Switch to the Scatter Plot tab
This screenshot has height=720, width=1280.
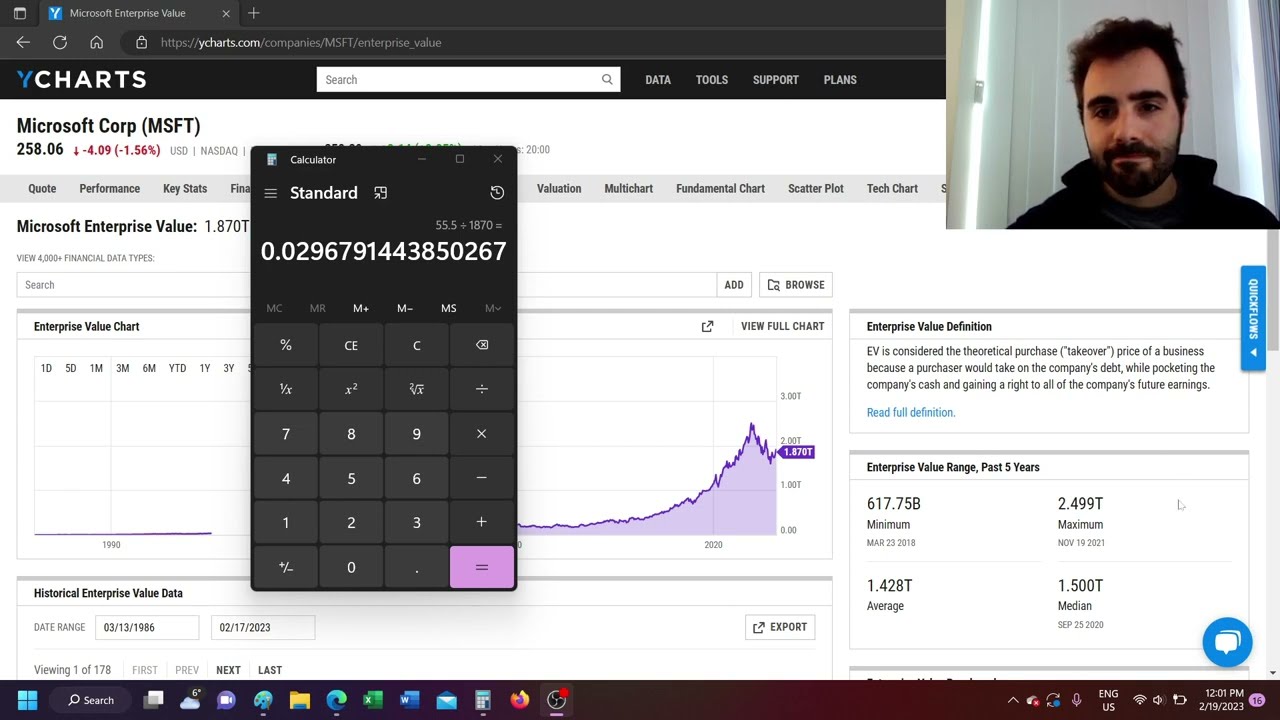[x=816, y=188]
